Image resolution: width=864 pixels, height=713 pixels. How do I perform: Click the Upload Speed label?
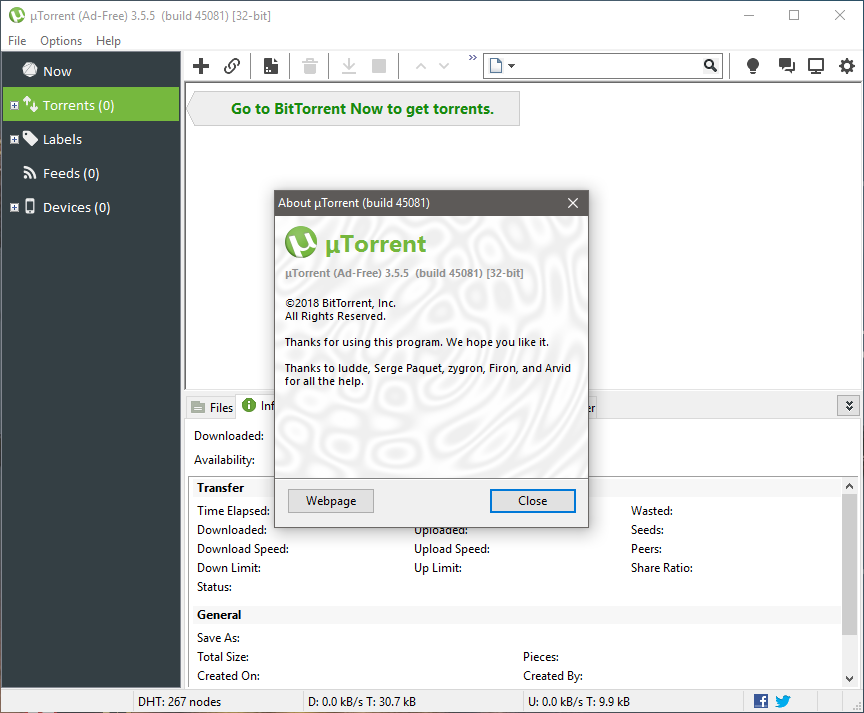coord(452,549)
